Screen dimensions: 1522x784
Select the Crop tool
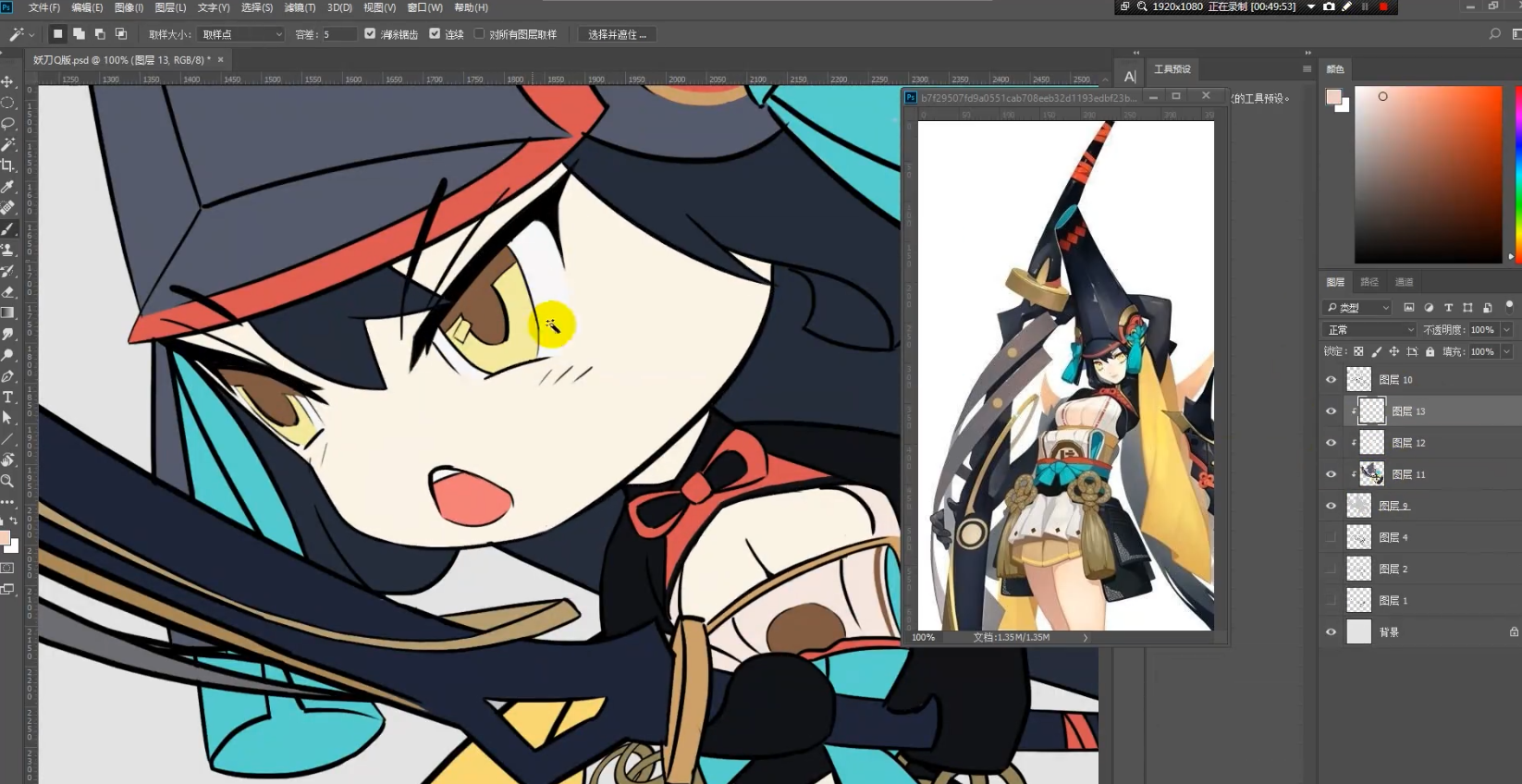tap(8, 165)
